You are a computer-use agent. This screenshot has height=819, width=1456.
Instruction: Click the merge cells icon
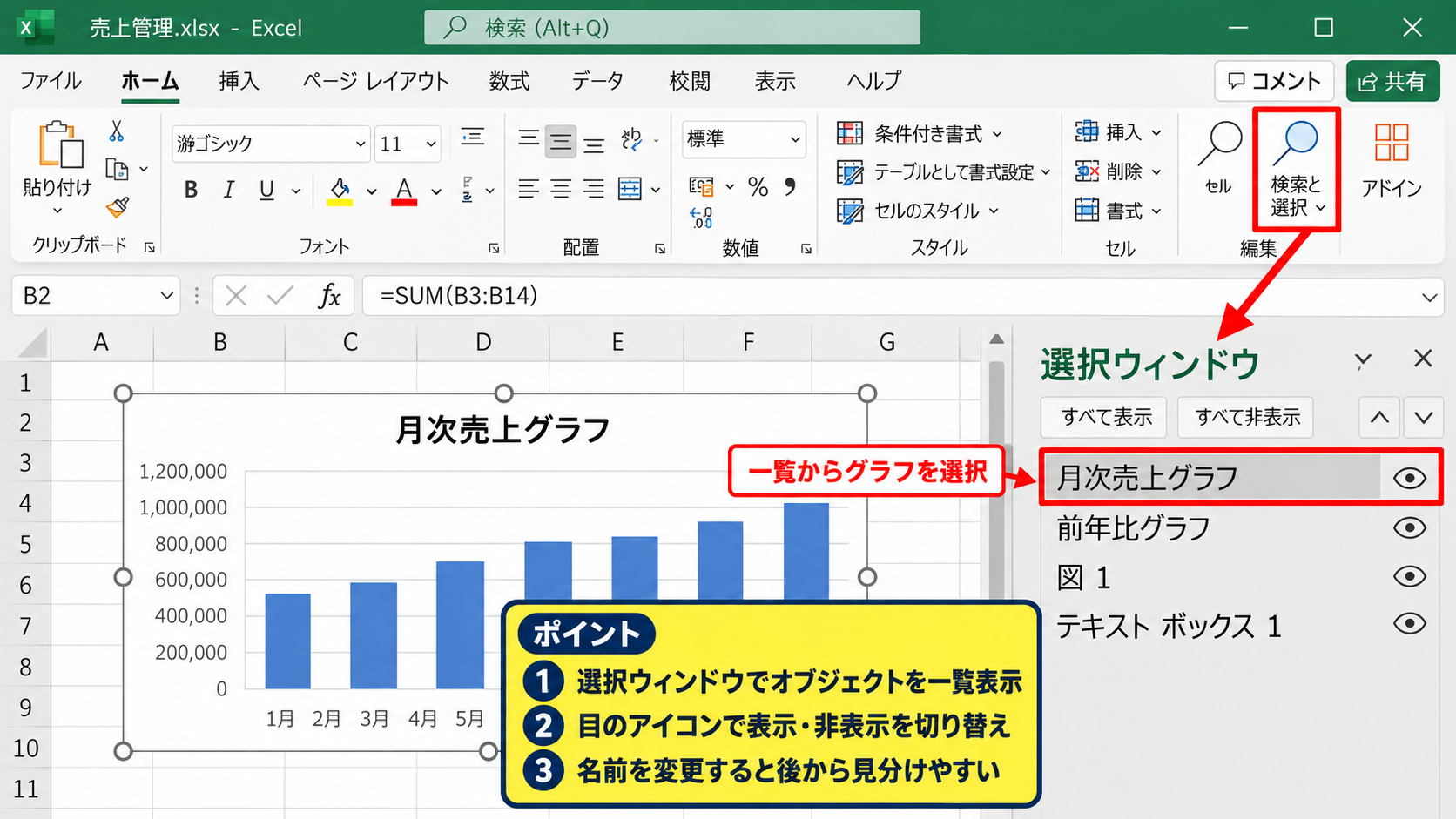(630, 189)
